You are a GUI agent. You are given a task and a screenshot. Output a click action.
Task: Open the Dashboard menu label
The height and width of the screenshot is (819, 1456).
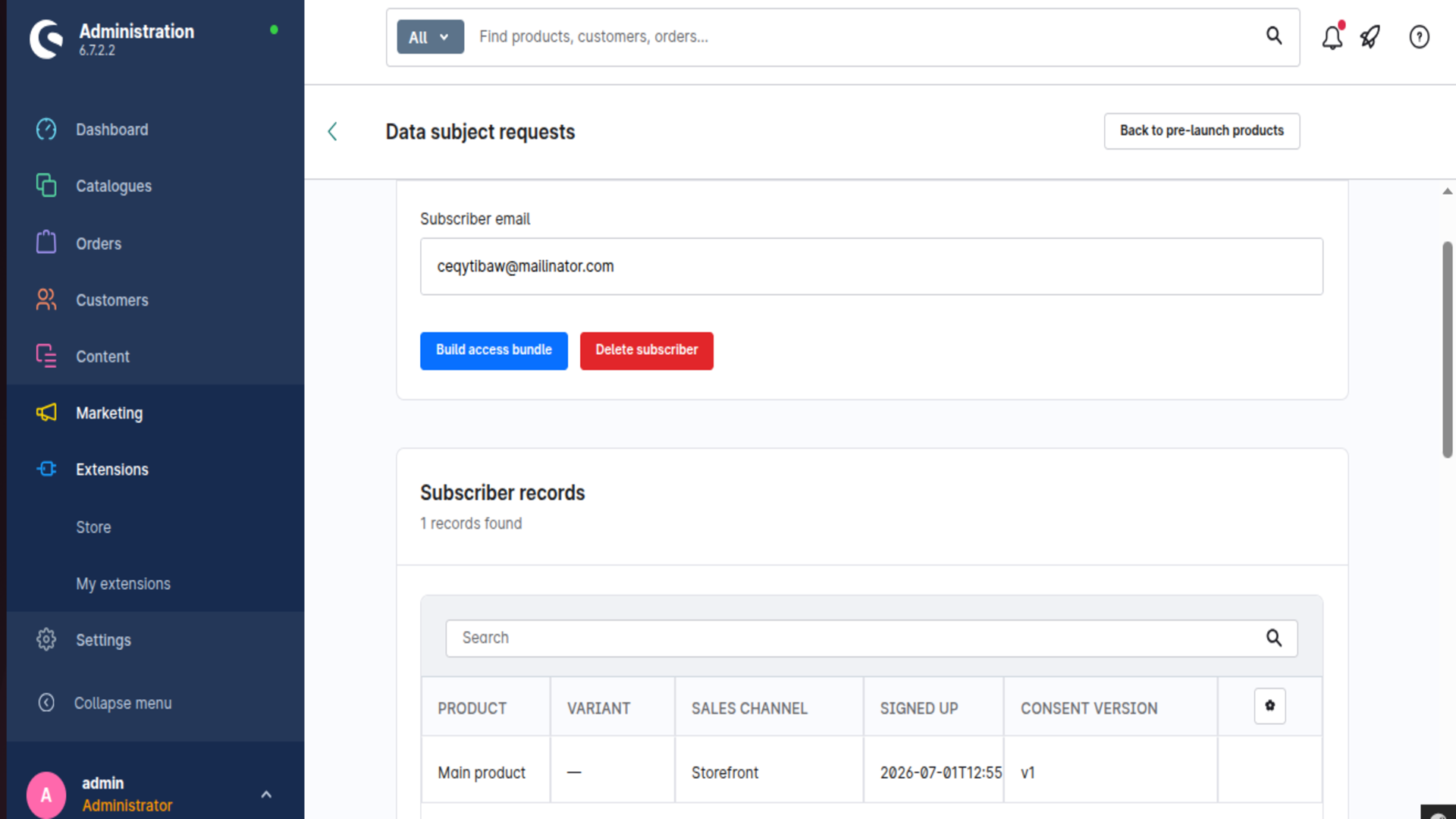pyautogui.click(x=112, y=130)
